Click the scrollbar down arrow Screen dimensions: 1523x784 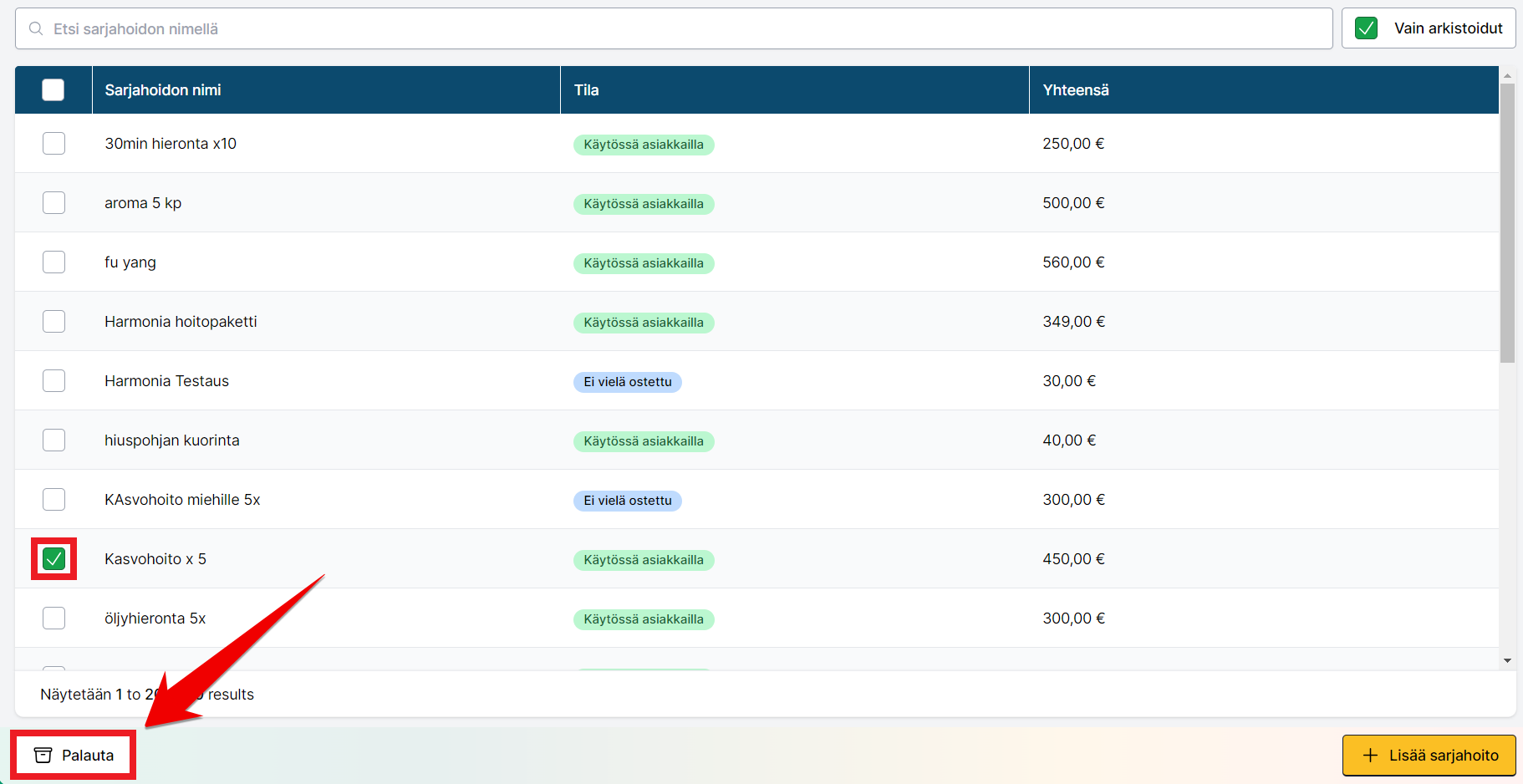(1507, 660)
